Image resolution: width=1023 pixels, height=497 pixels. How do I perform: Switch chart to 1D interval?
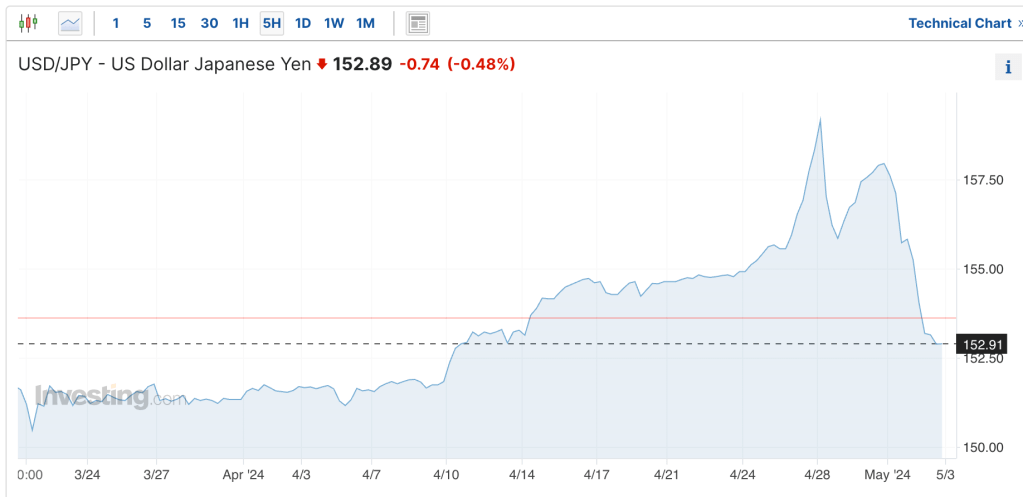click(x=302, y=23)
